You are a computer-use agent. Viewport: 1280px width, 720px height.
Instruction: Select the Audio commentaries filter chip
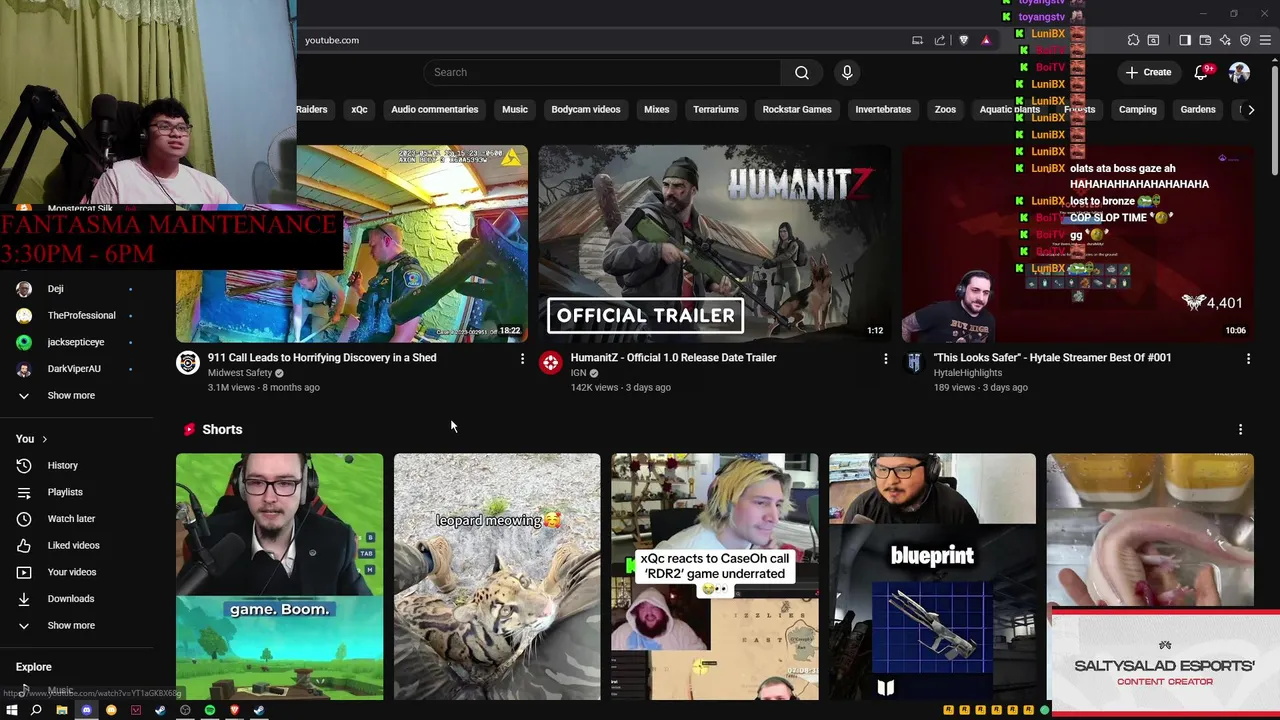coord(434,109)
